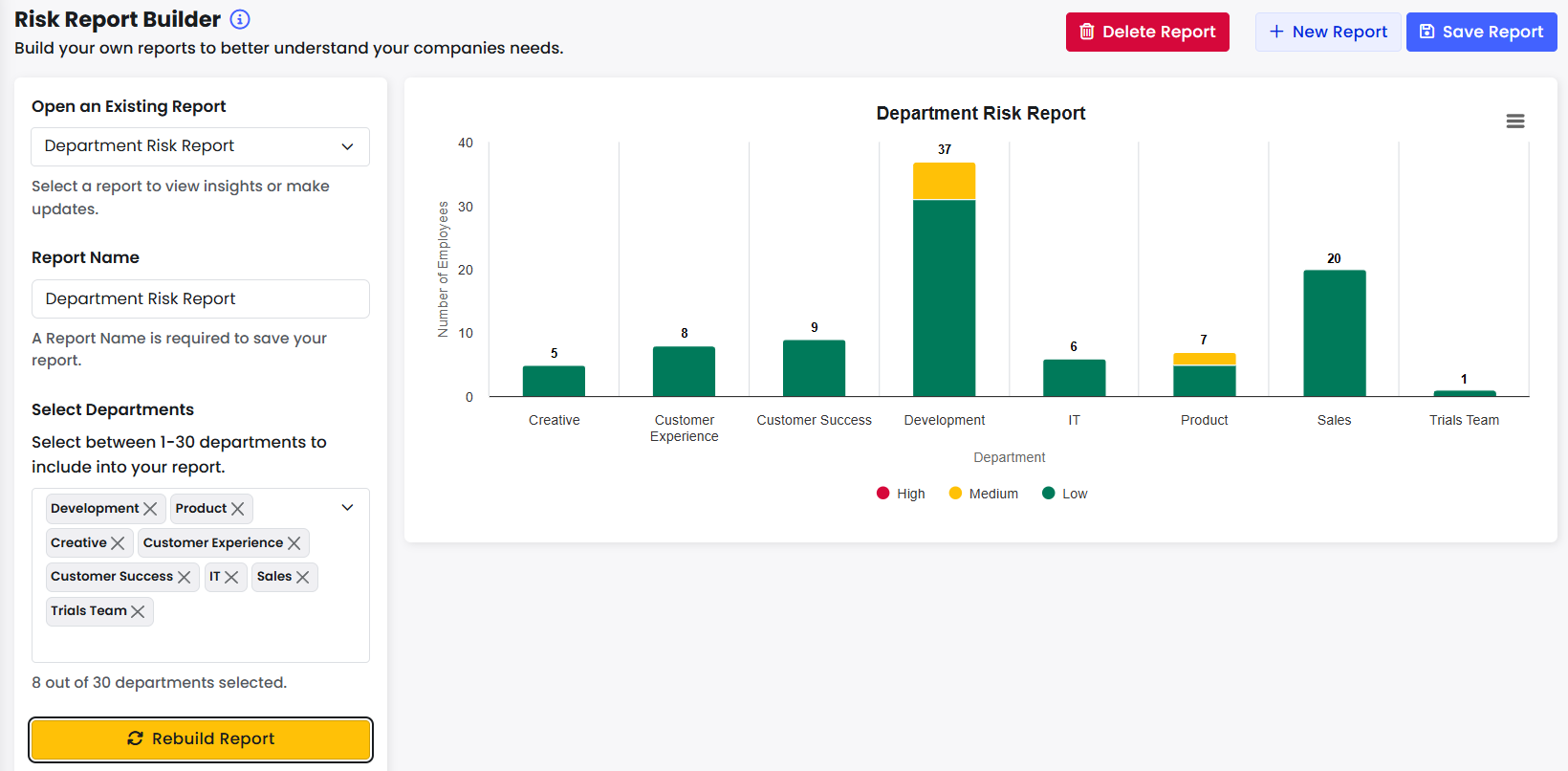This screenshot has height=771, width=1568.
Task: Click the info icon beside Risk Report Builder
Action: tap(240, 19)
